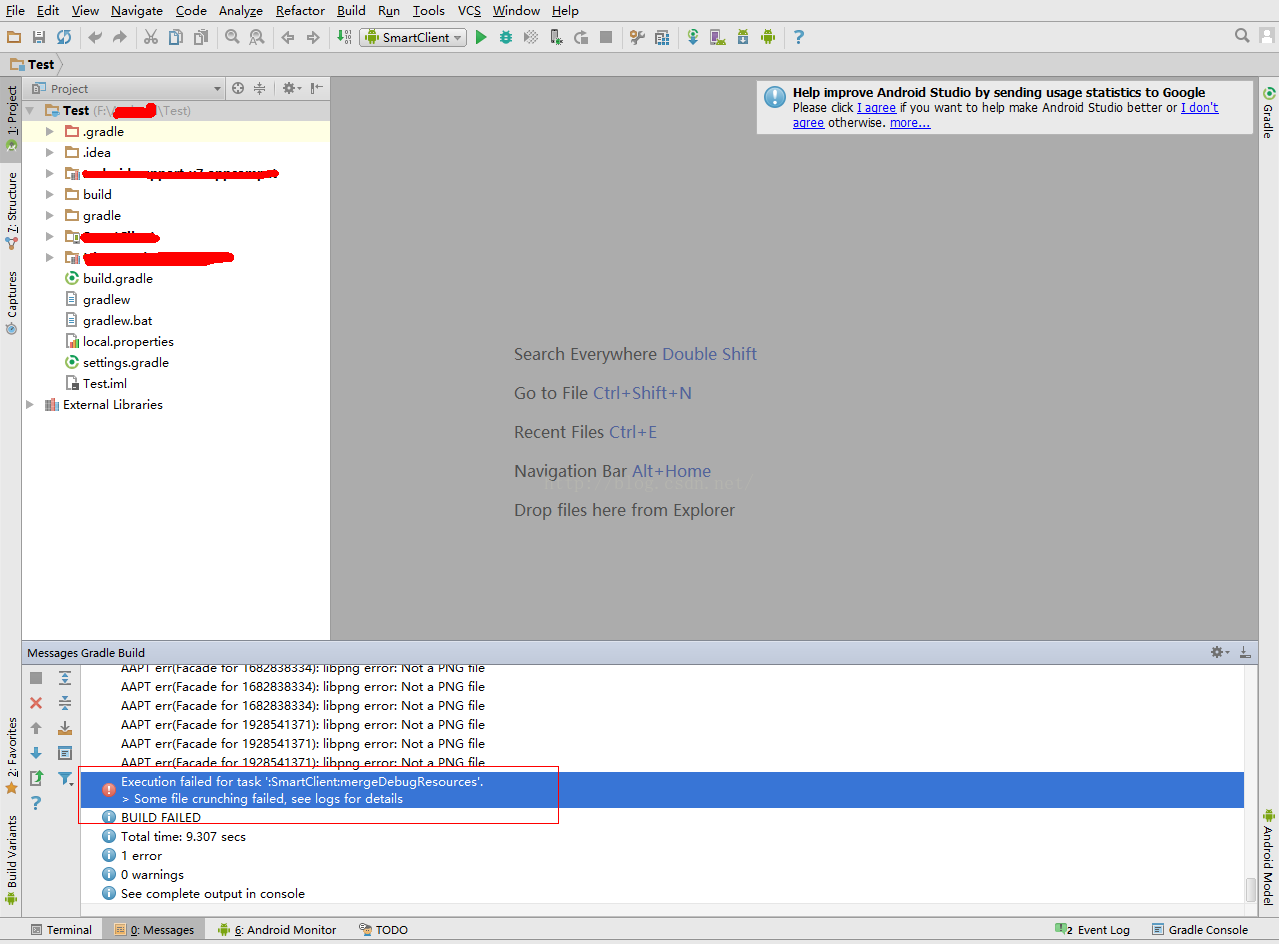Open Project panel gear settings menu

(x=290, y=89)
